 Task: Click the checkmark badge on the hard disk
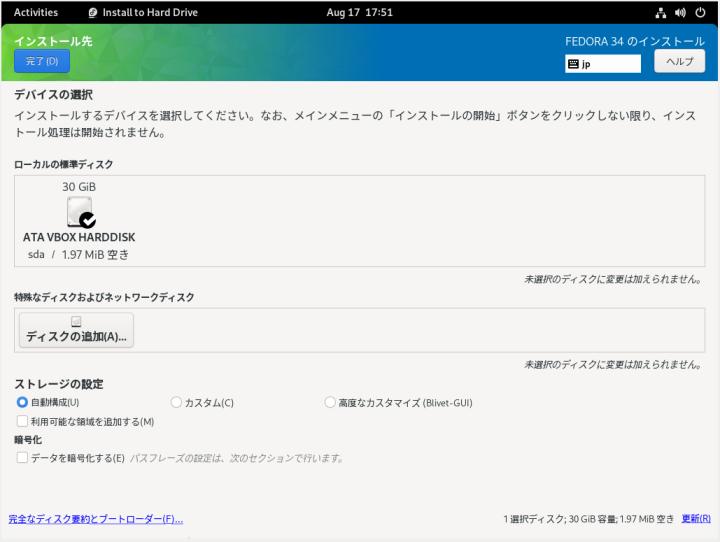click(87, 220)
